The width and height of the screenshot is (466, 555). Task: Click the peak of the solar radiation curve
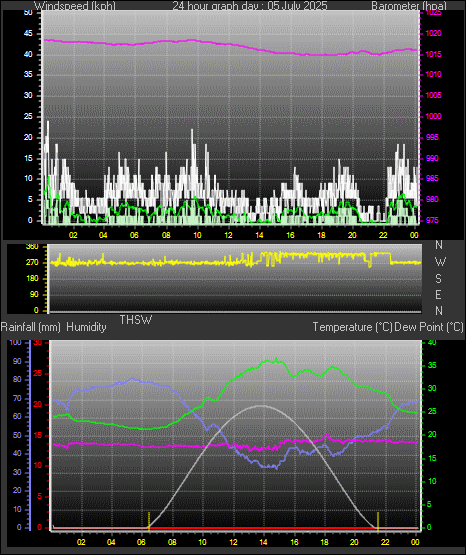261,406
